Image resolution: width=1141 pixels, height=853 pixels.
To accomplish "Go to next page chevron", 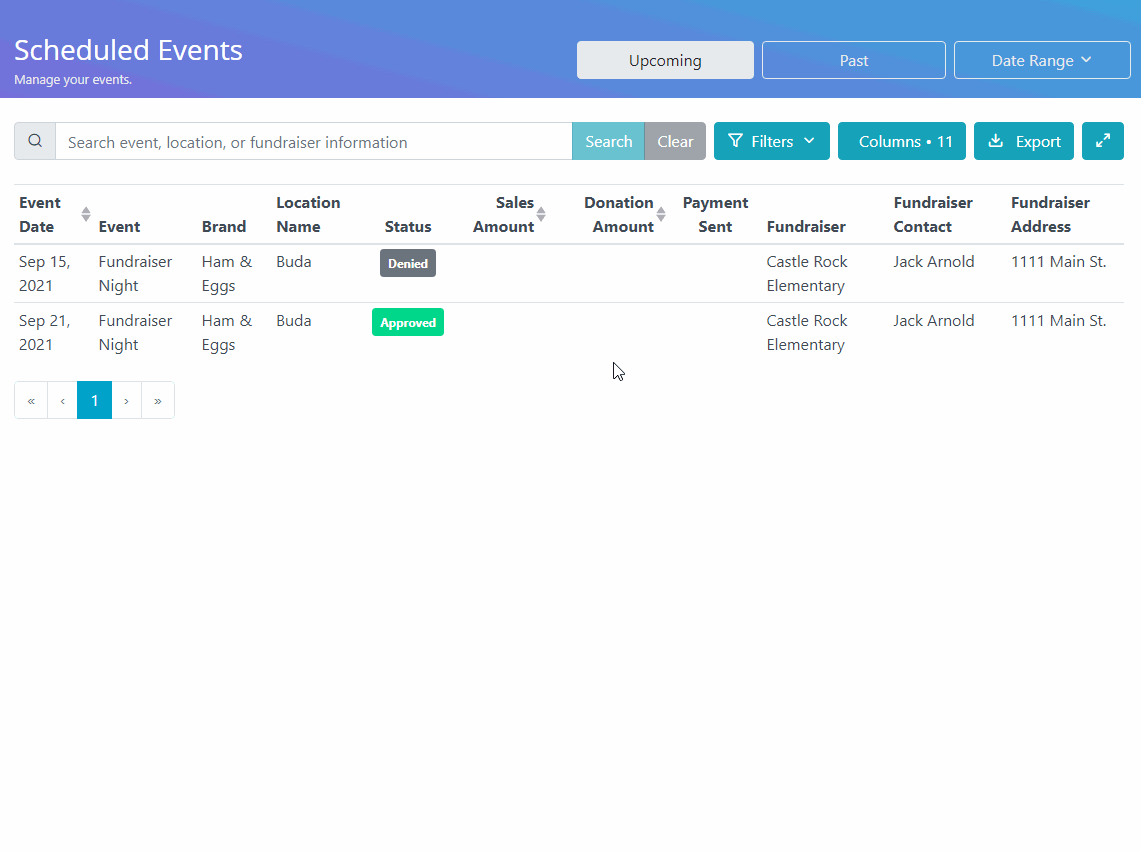I will [x=127, y=400].
